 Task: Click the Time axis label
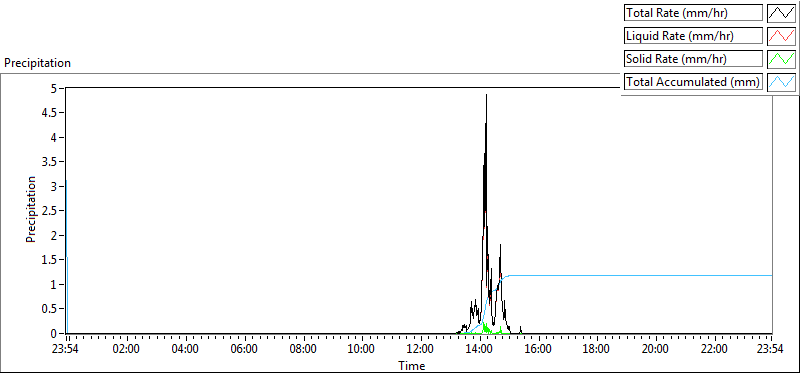pos(411,366)
